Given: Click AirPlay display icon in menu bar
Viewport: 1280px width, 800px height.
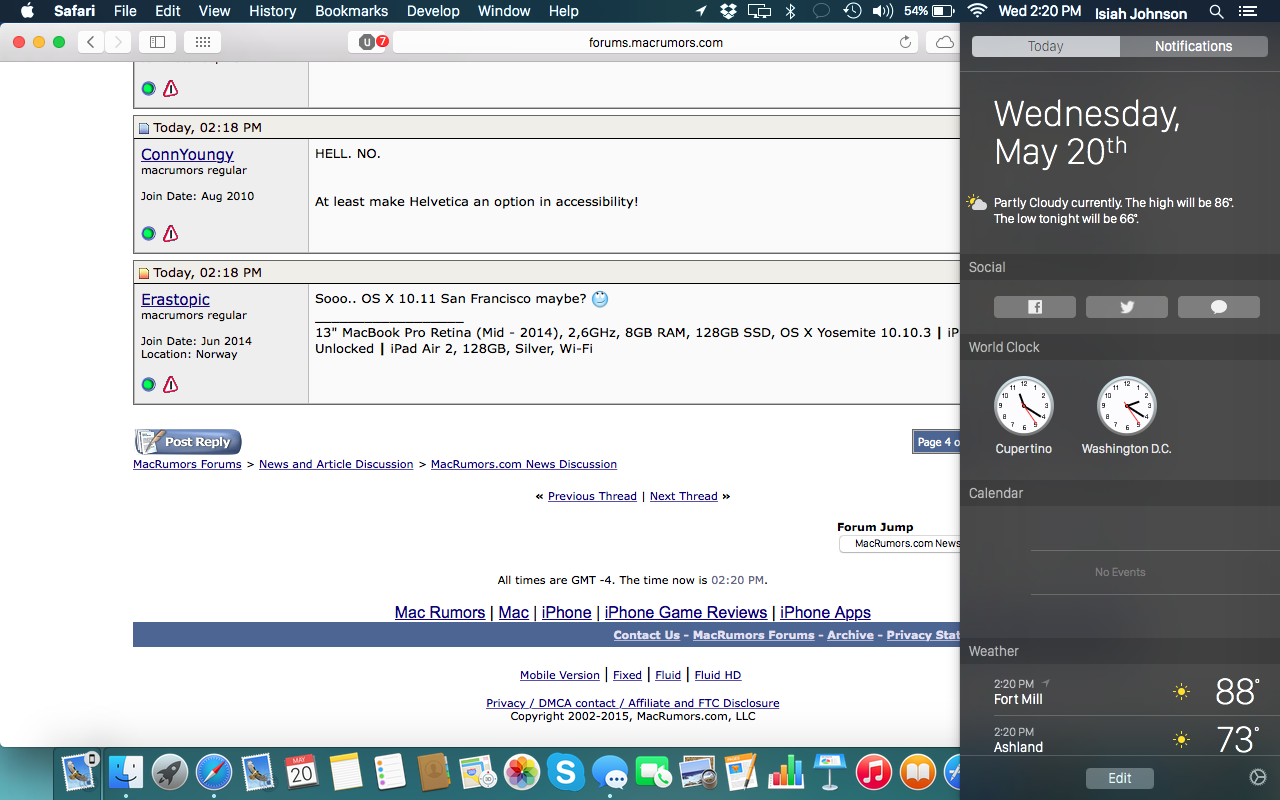Looking at the screenshot, I should point(759,11).
